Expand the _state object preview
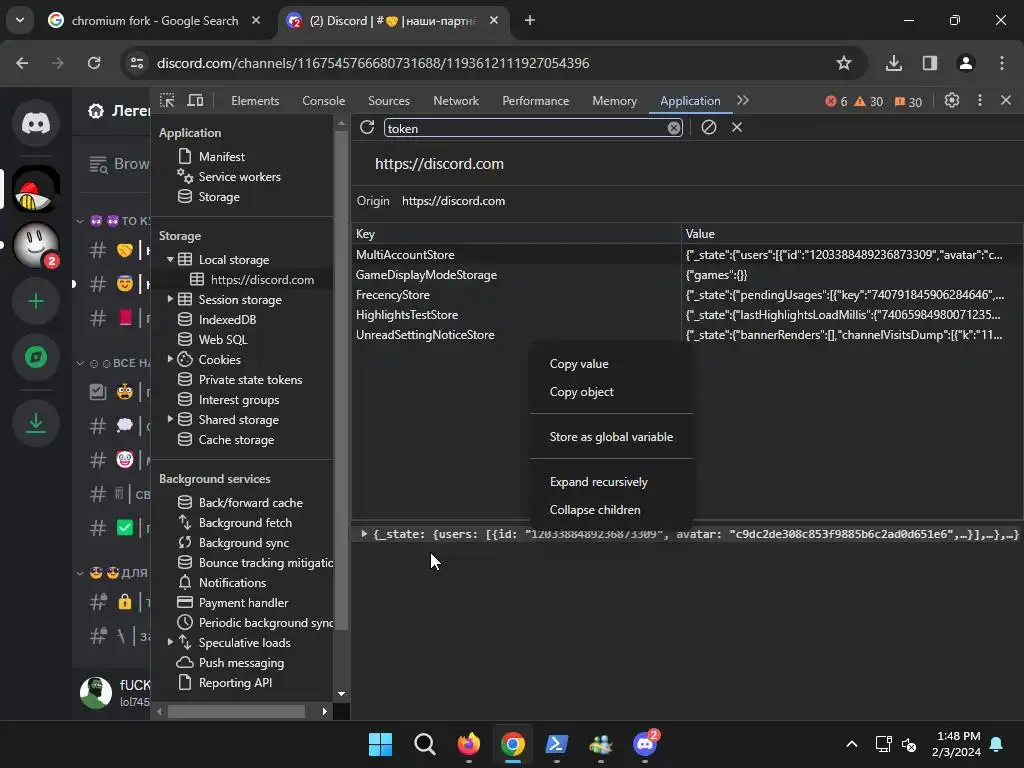This screenshot has height=768, width=1024. point(364,534)
